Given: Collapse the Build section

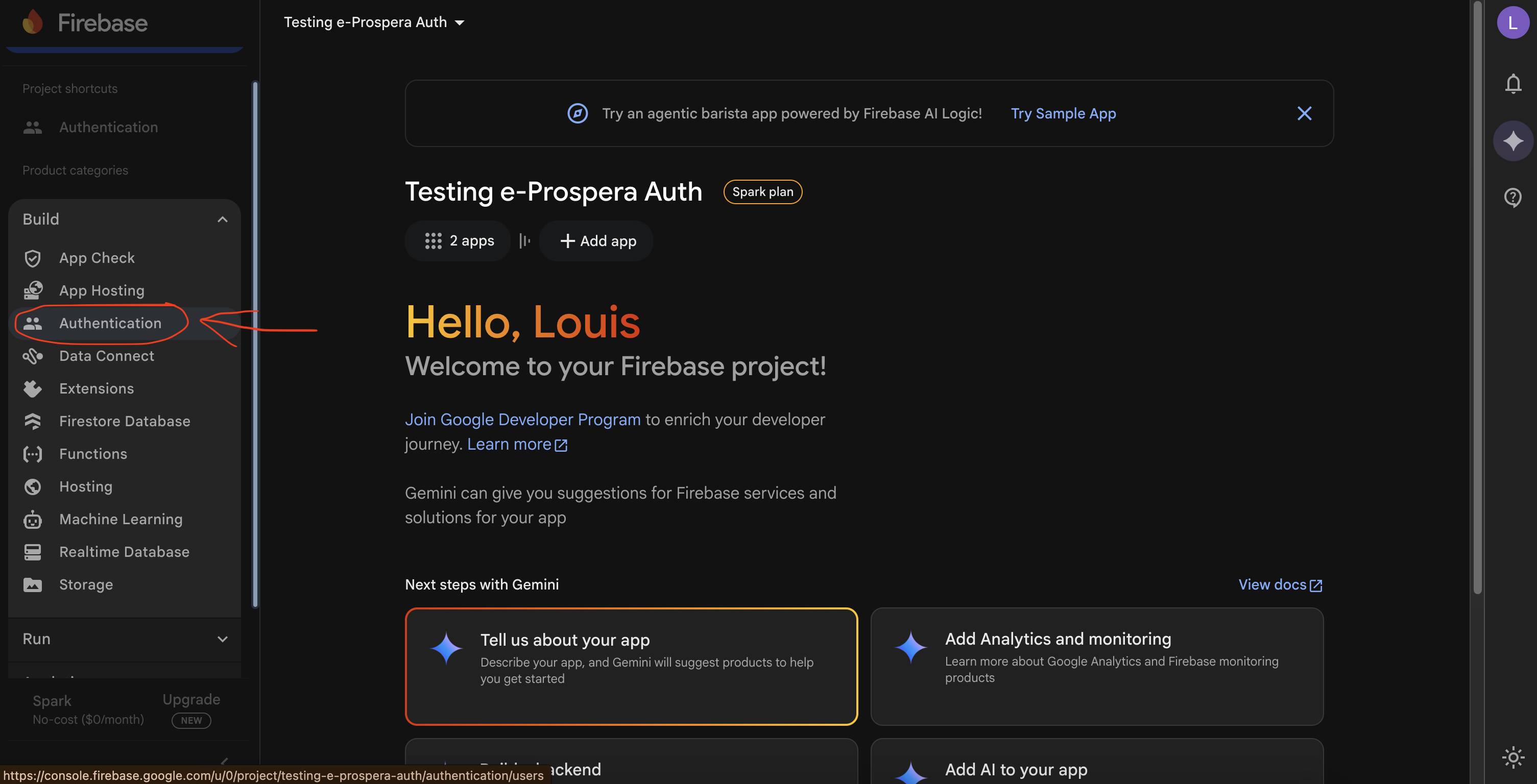Looking at the screenshot, I should 223,219.
